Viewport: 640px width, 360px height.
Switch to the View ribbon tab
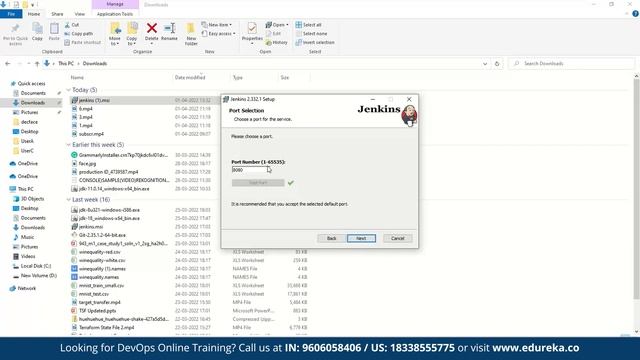(x=80, y=14)
